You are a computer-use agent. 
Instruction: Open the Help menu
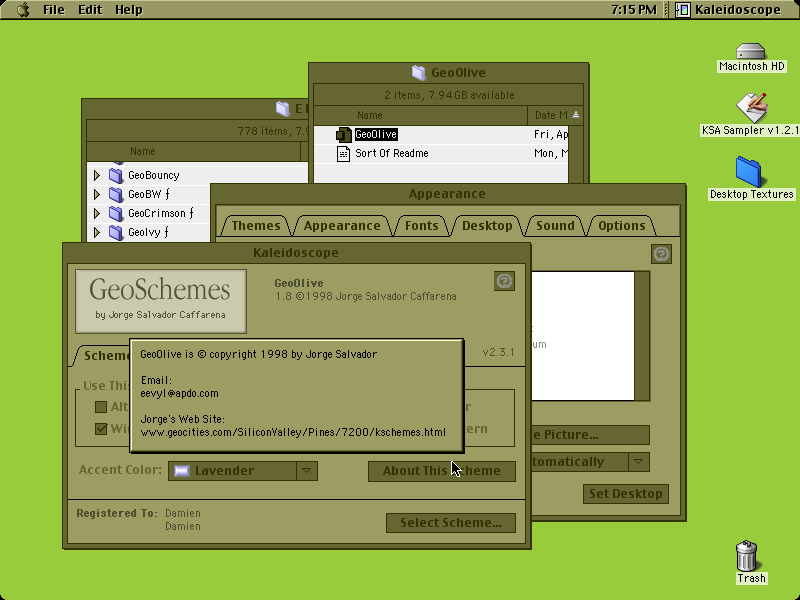[129, 10]
